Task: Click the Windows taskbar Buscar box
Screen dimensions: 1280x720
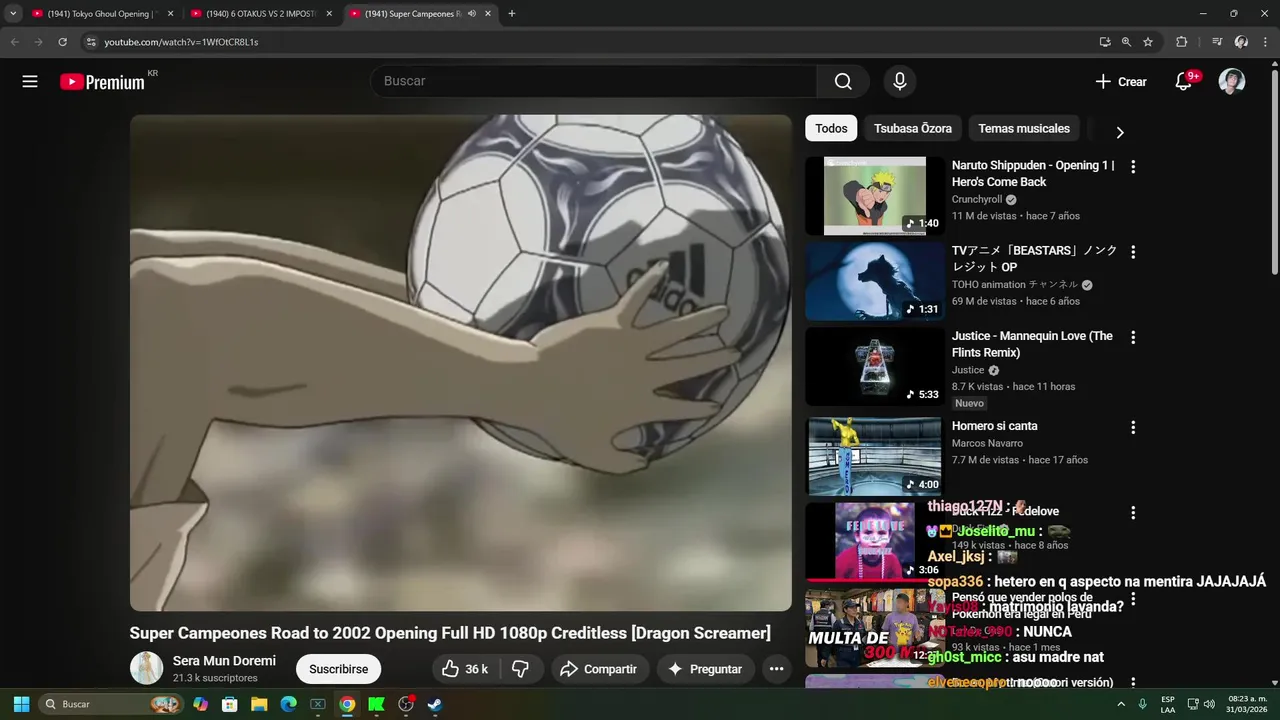Action: pyautogui.click(x=112, y=704)
